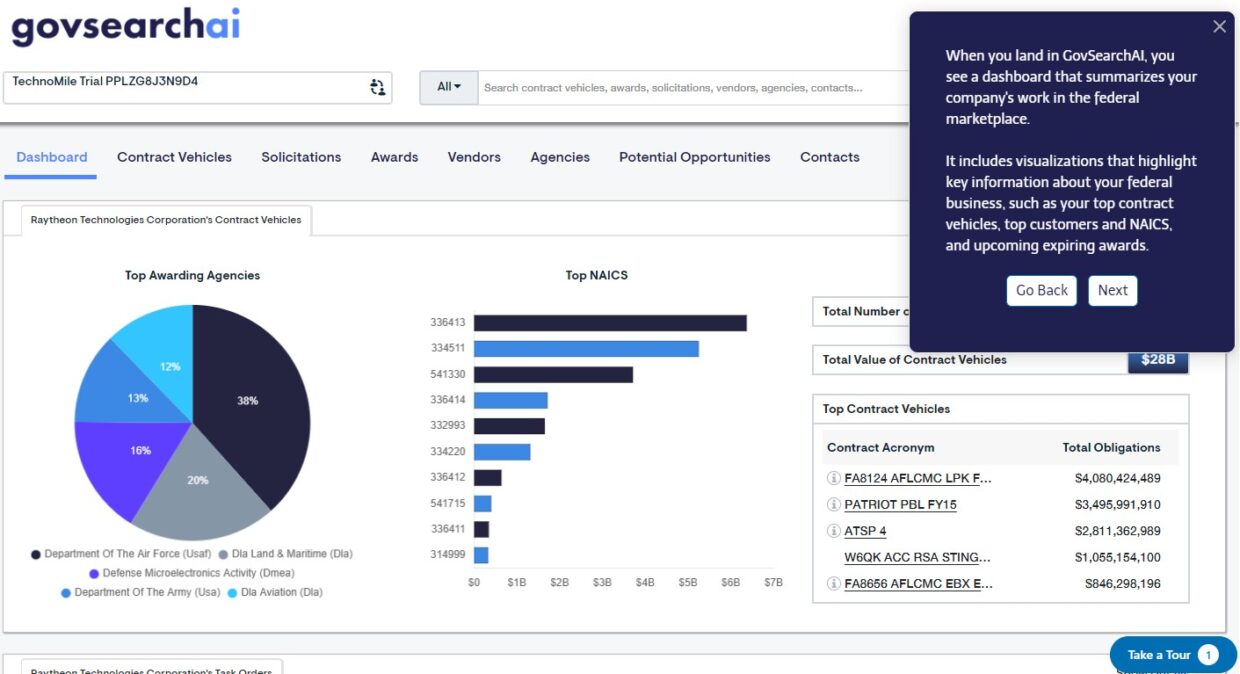Click the Top NAICS chart title
The height and width of the screenshot is (674, 1240).
pyautogui.click(x=596, y=275)
